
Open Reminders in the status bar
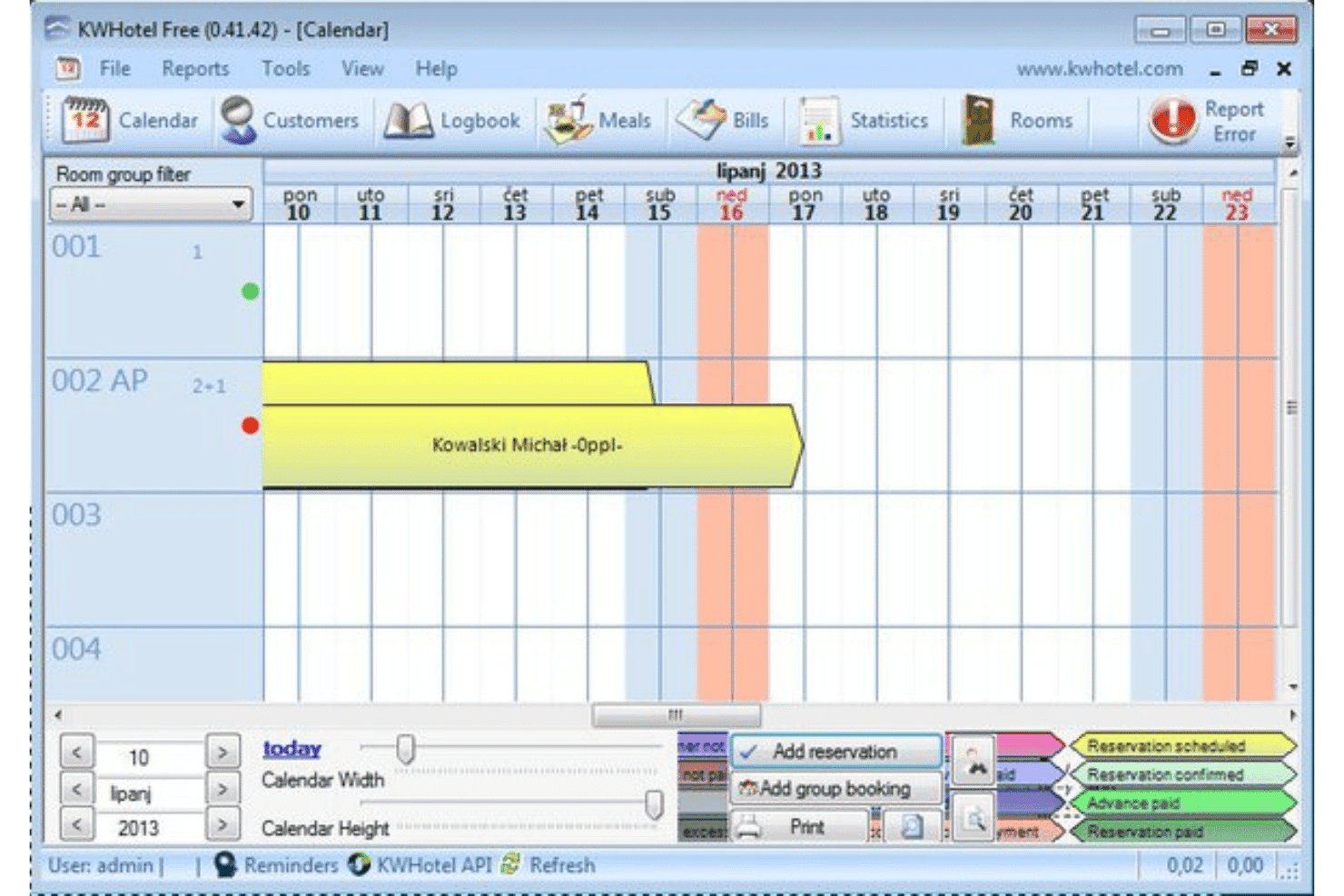pos(276,865)
